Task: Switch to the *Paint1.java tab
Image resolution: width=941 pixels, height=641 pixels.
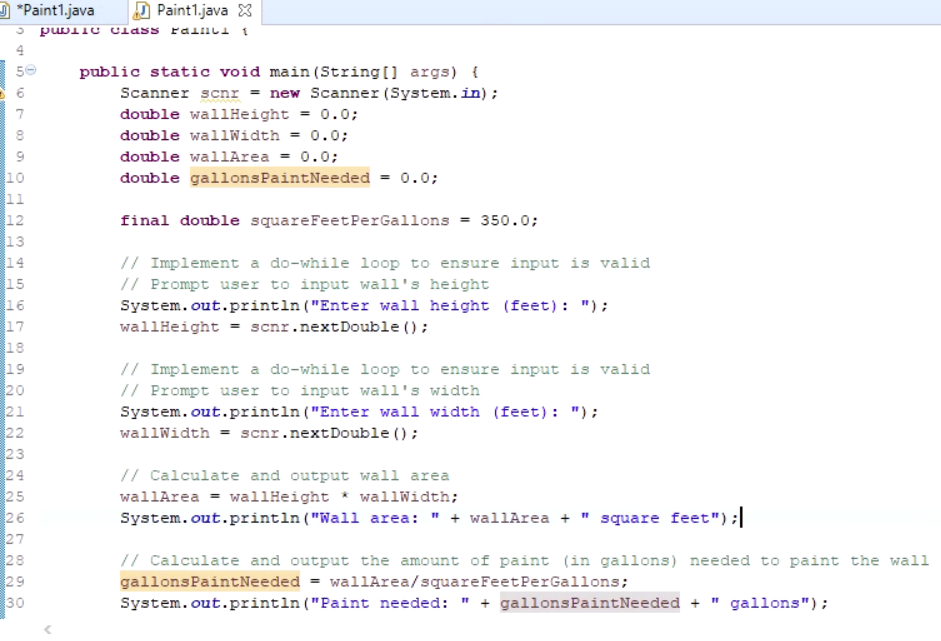Action: pyautogui.click(x=55, y=11)
